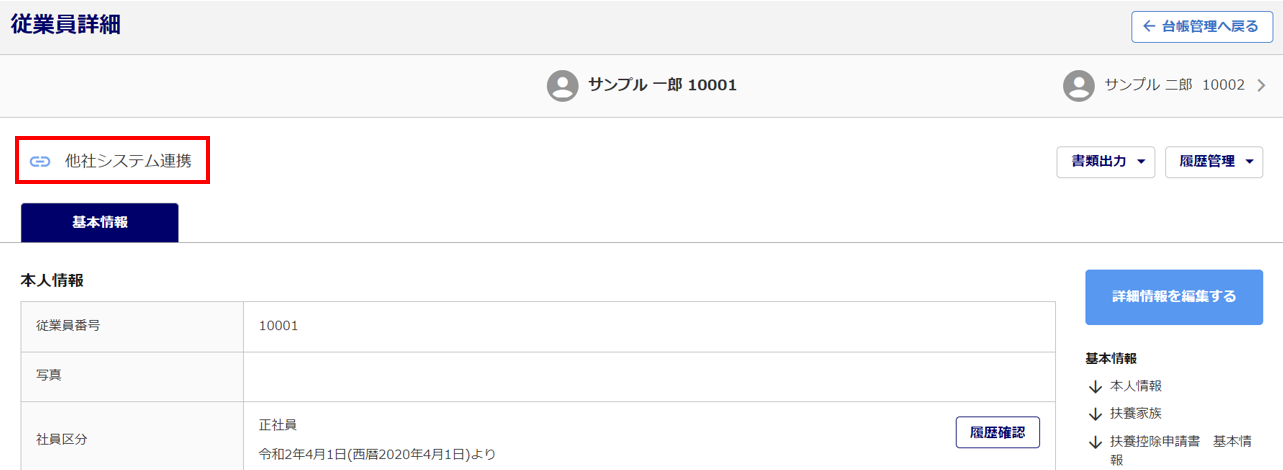Click the chain link icon beside 他社システム連携
This screenshot has width=1283, height=470.
[40, 161]
